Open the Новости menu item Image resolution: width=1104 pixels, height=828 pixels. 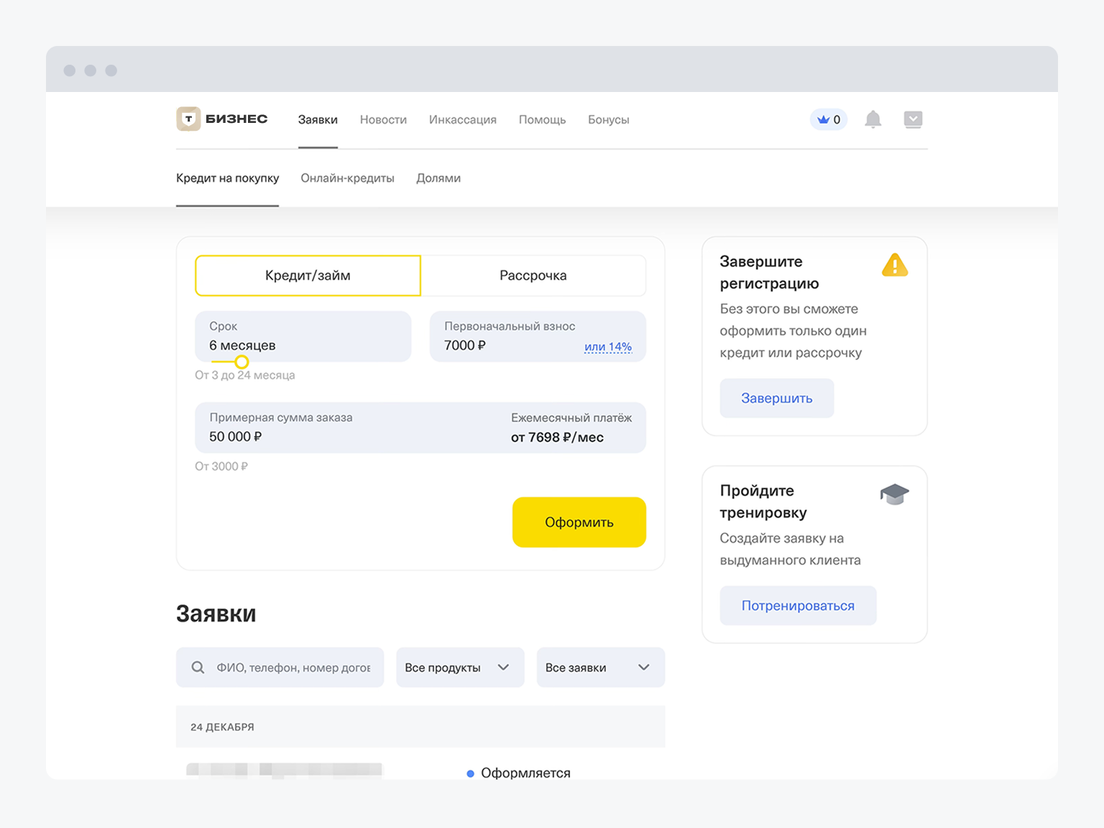point(383,120)
